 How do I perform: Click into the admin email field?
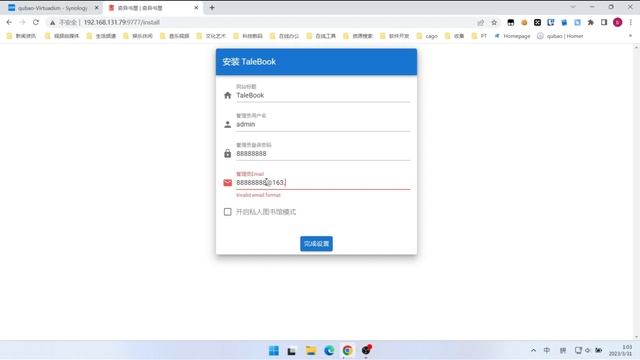323,182
